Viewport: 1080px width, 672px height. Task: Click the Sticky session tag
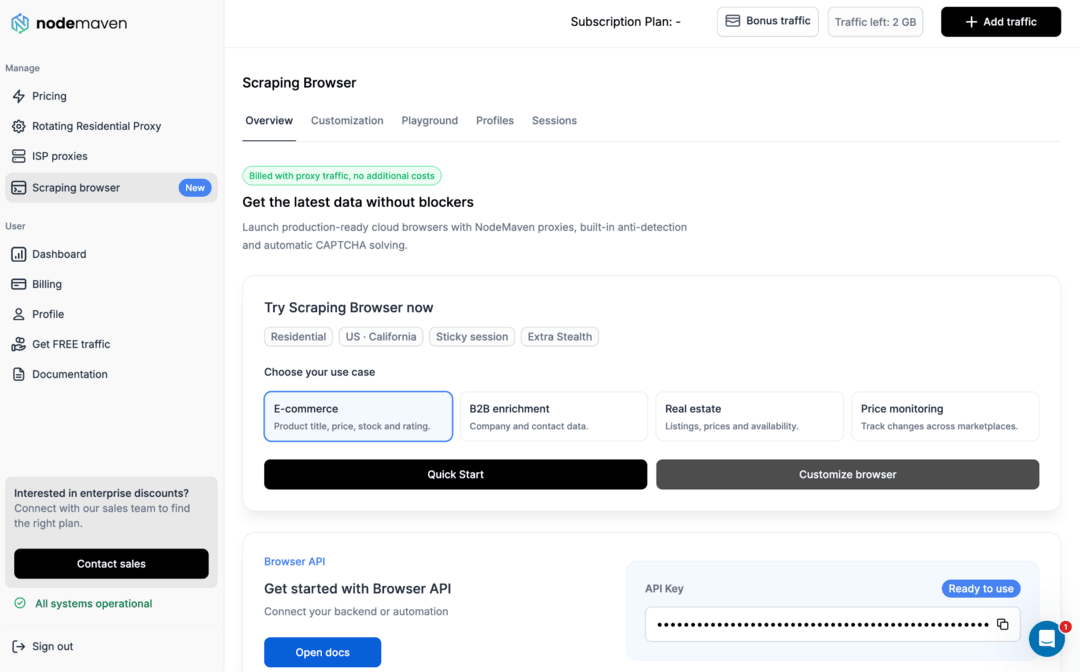472,337
